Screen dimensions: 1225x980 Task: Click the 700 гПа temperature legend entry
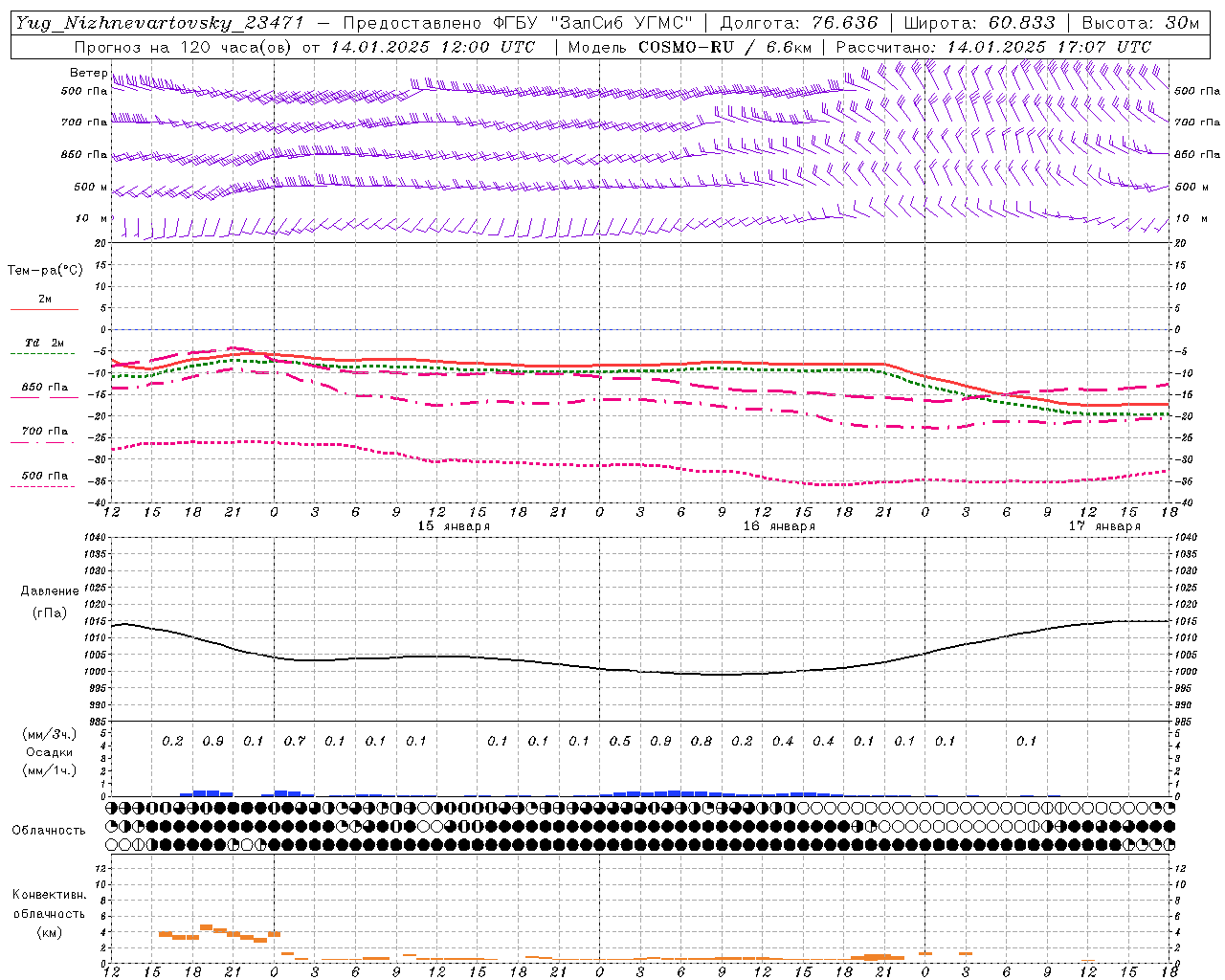45,432
